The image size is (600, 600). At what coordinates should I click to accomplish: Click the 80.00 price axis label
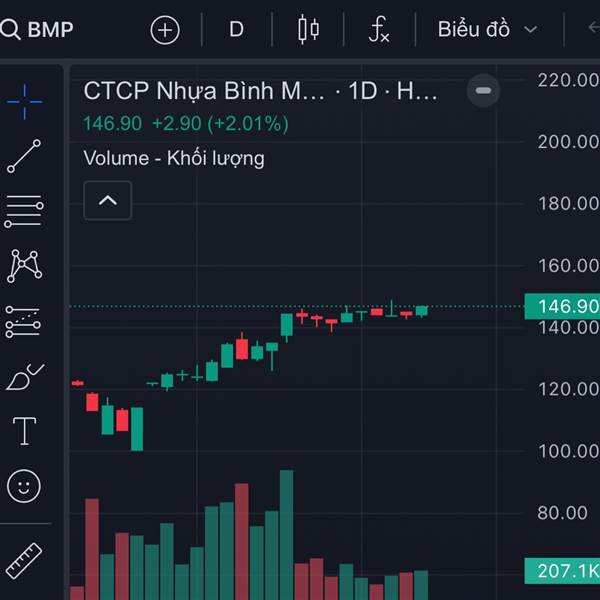[562, 513]
